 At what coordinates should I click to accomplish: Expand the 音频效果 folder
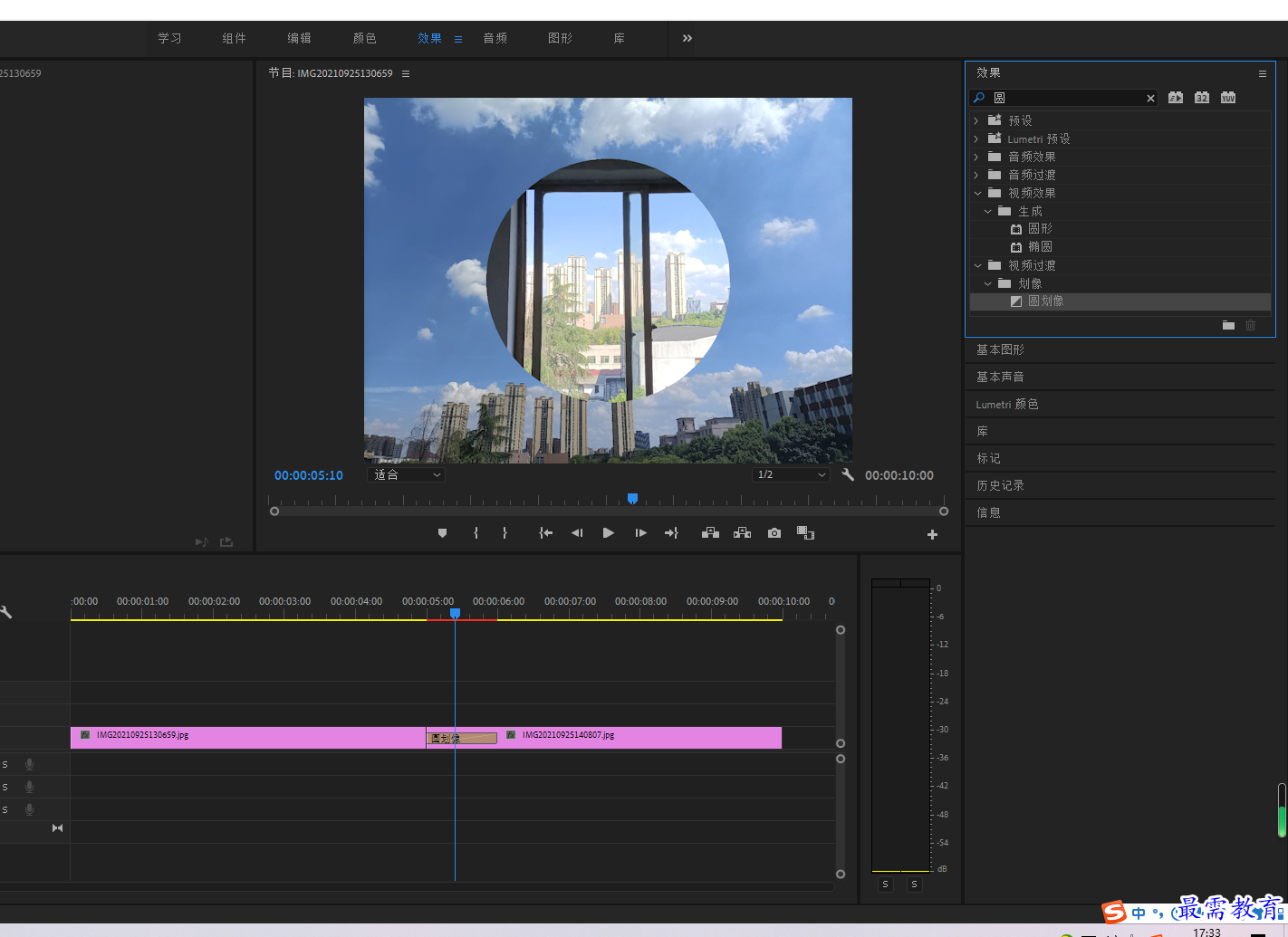click(x=976, y=157)
